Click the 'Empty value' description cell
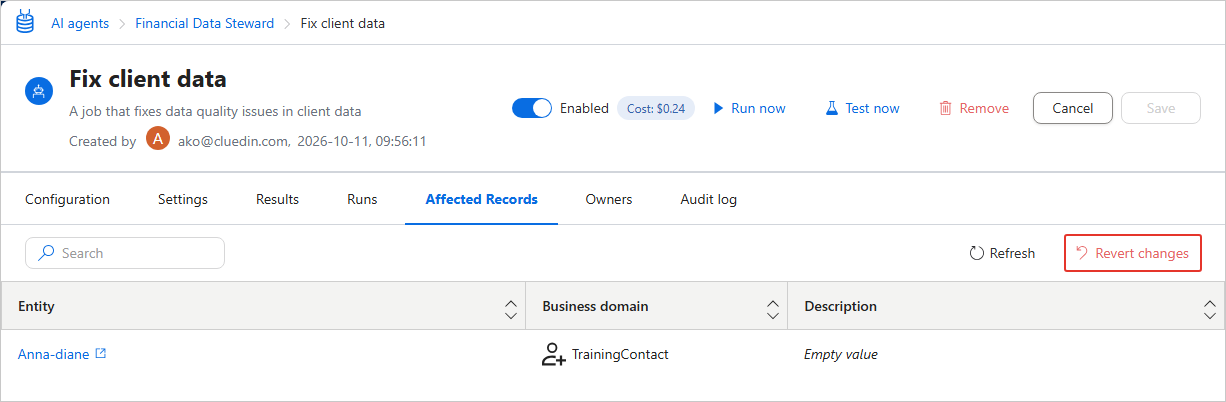Image resolution: width=1226 pixels, height=402 pixels. (x=841, y=354)
